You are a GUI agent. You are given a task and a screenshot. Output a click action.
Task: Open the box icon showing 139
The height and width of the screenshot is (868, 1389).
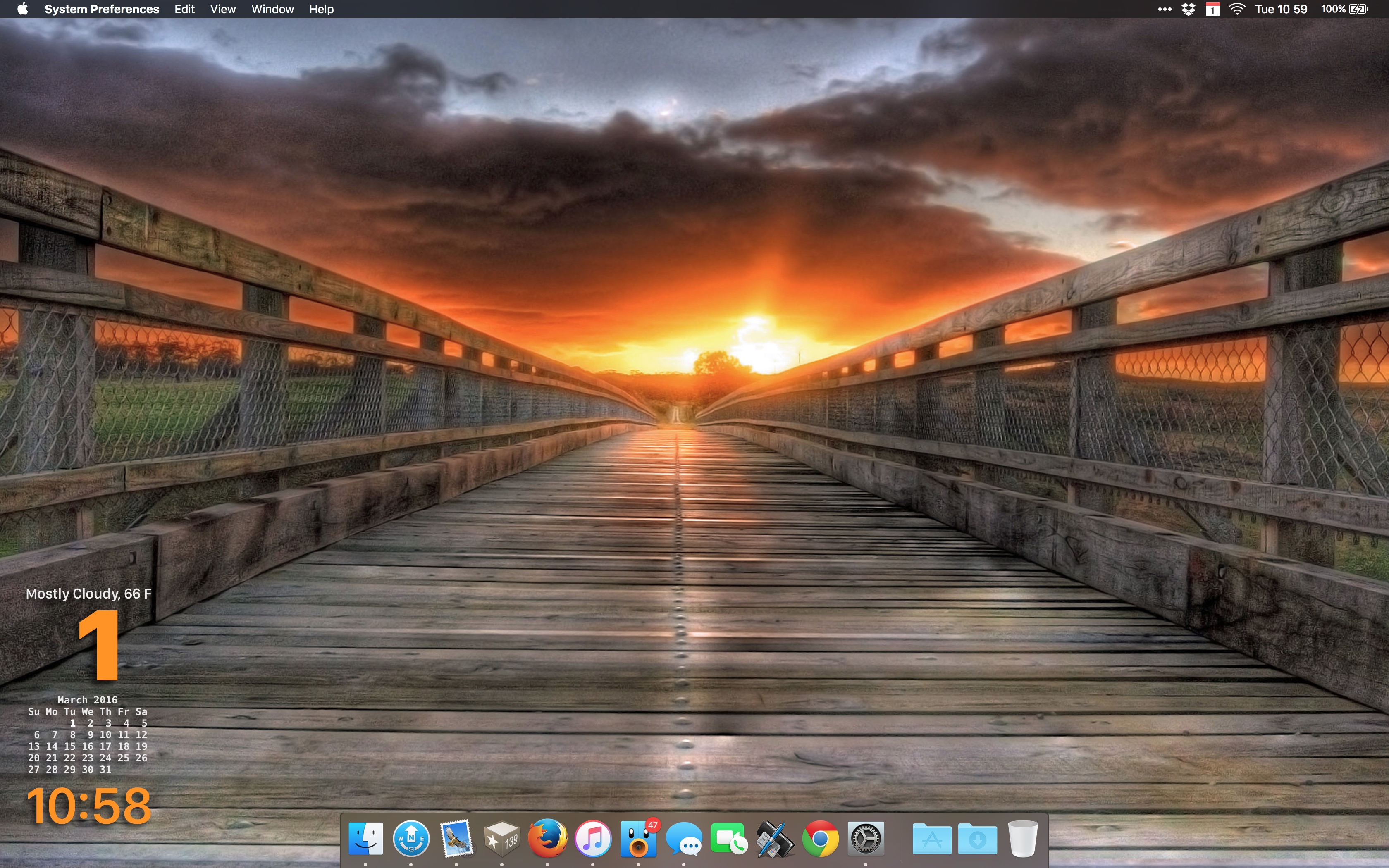click(501, 839)
